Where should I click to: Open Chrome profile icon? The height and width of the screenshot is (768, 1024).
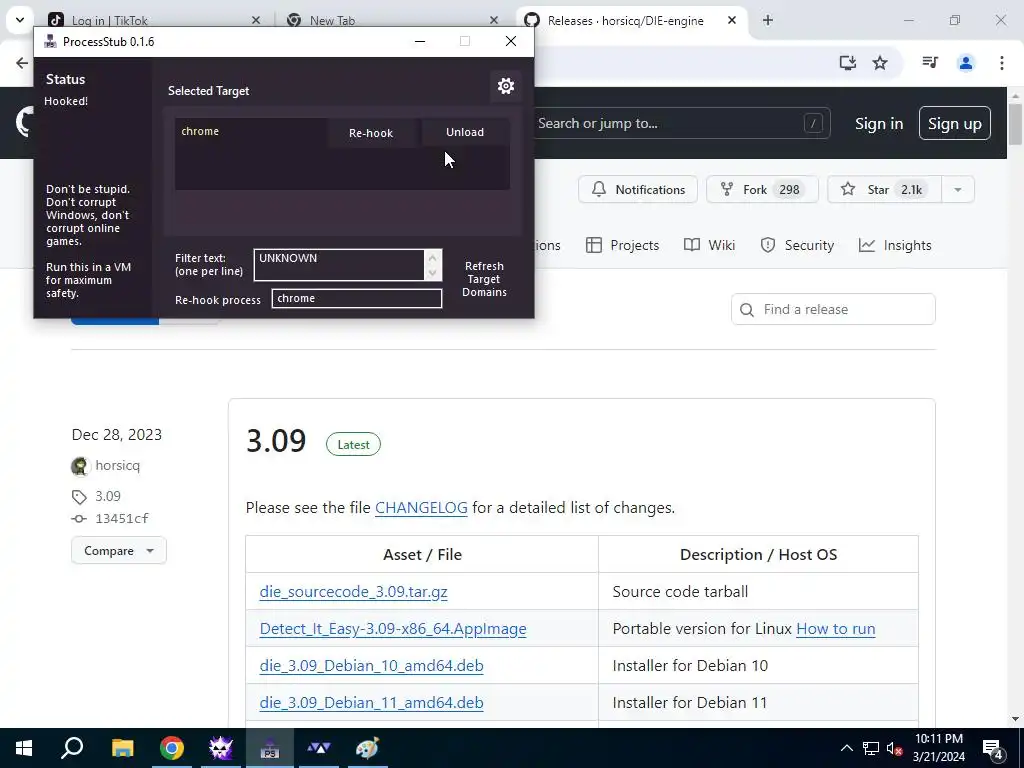966,63
